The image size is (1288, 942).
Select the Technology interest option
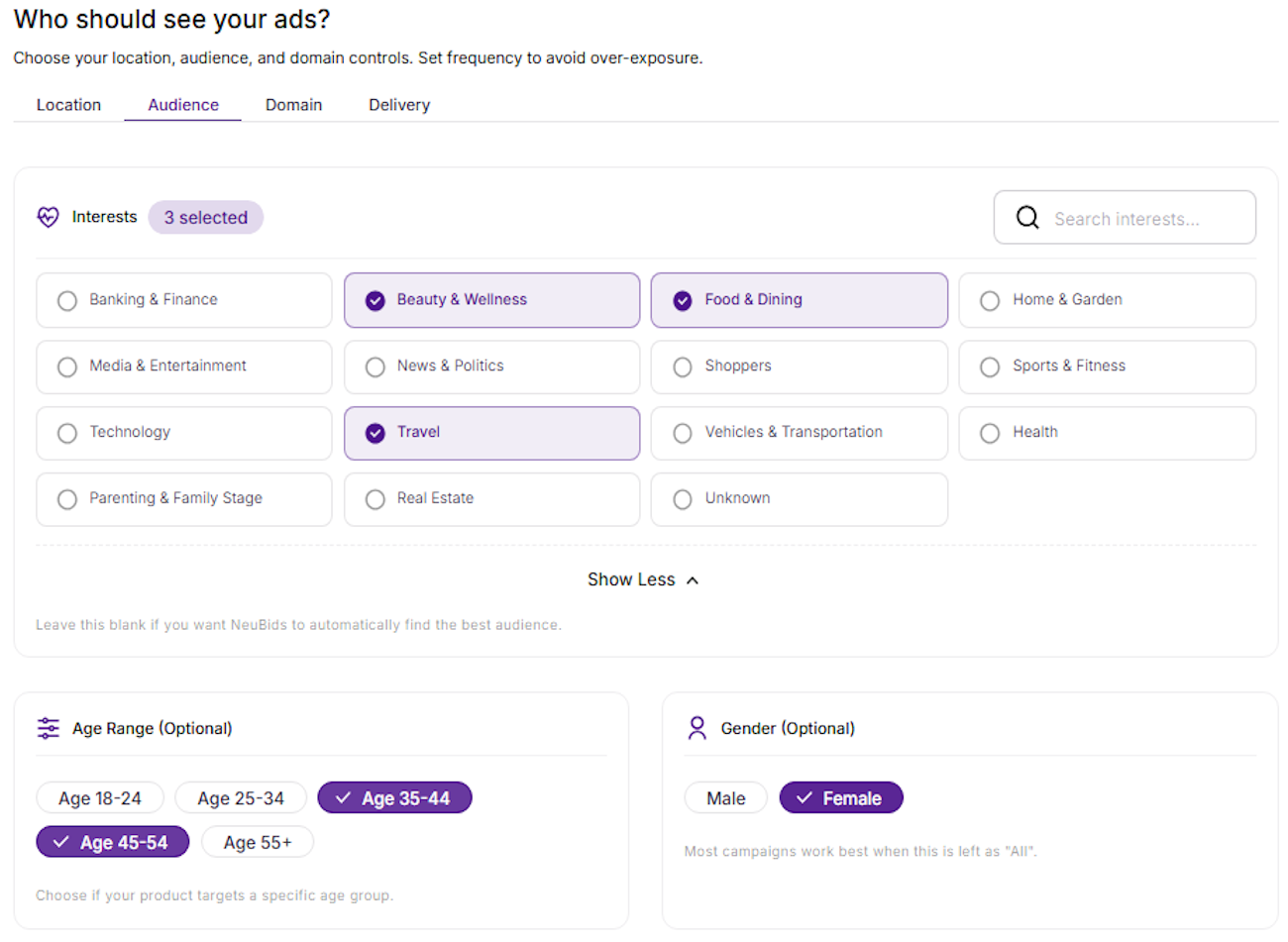[183, 433]
